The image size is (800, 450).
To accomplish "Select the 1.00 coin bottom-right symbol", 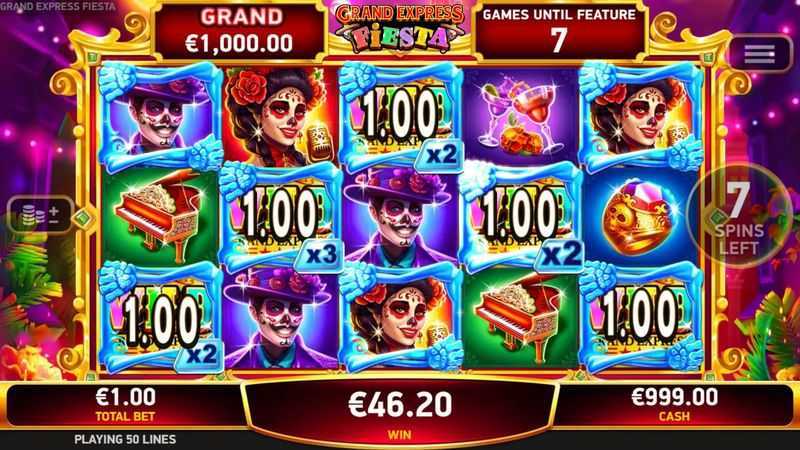I will 641,318.
